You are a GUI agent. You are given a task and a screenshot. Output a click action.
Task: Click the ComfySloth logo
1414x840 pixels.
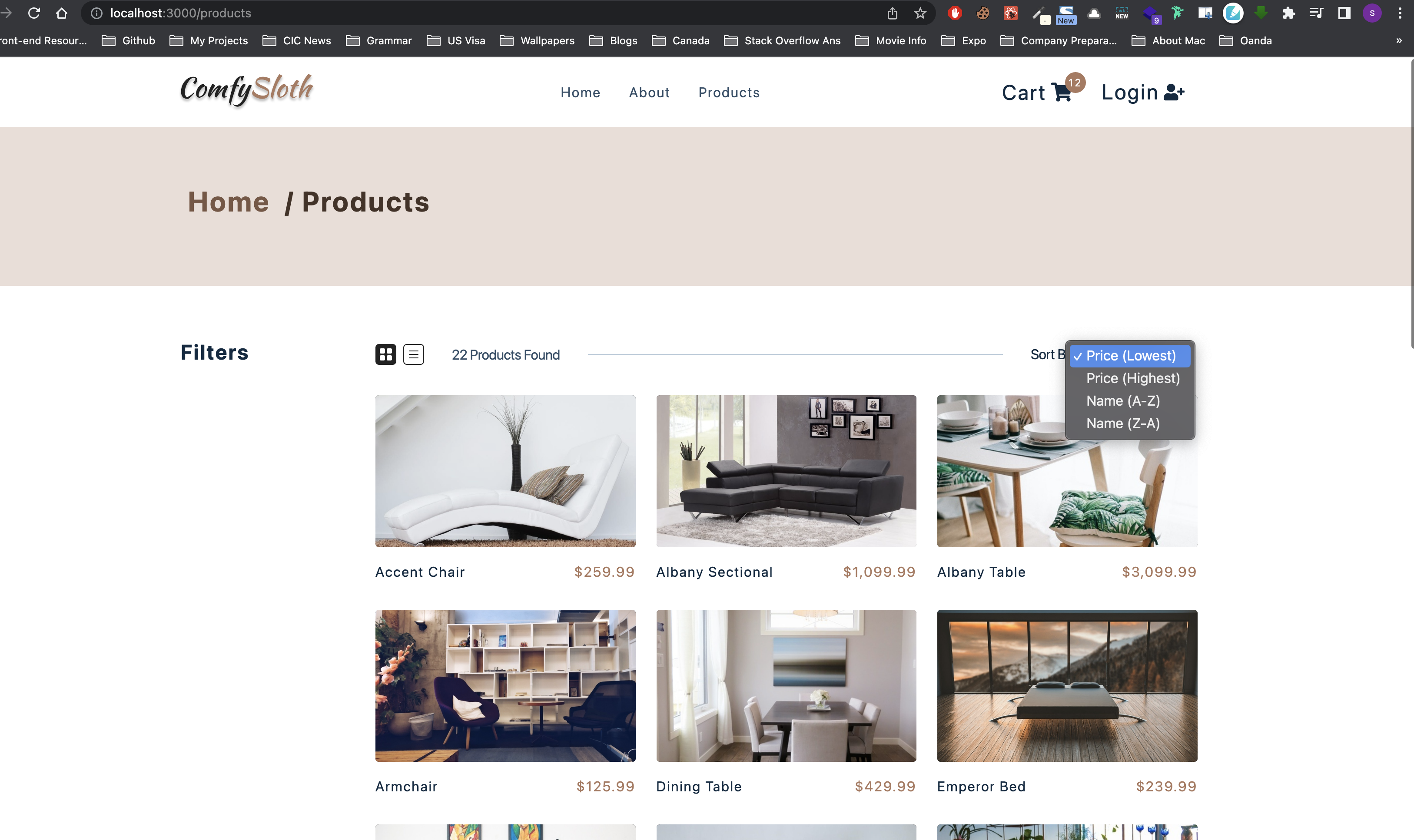pos(246,90)
